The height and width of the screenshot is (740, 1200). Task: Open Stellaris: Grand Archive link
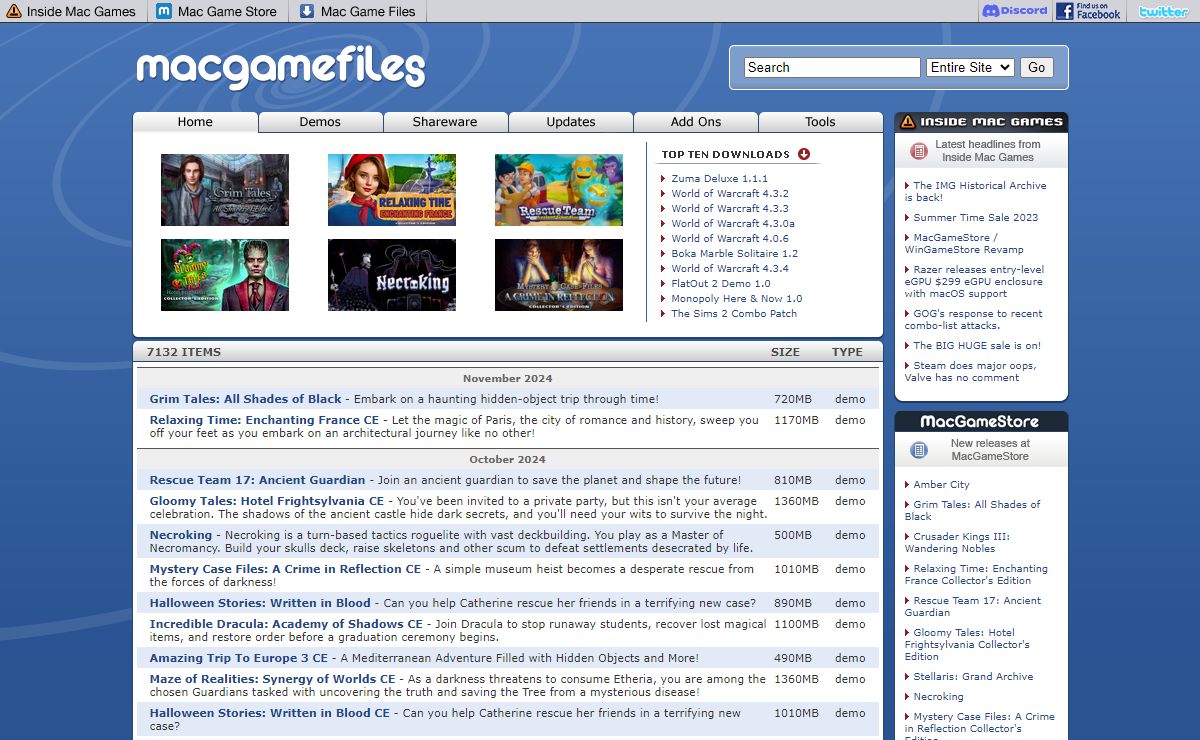[973, 676]
